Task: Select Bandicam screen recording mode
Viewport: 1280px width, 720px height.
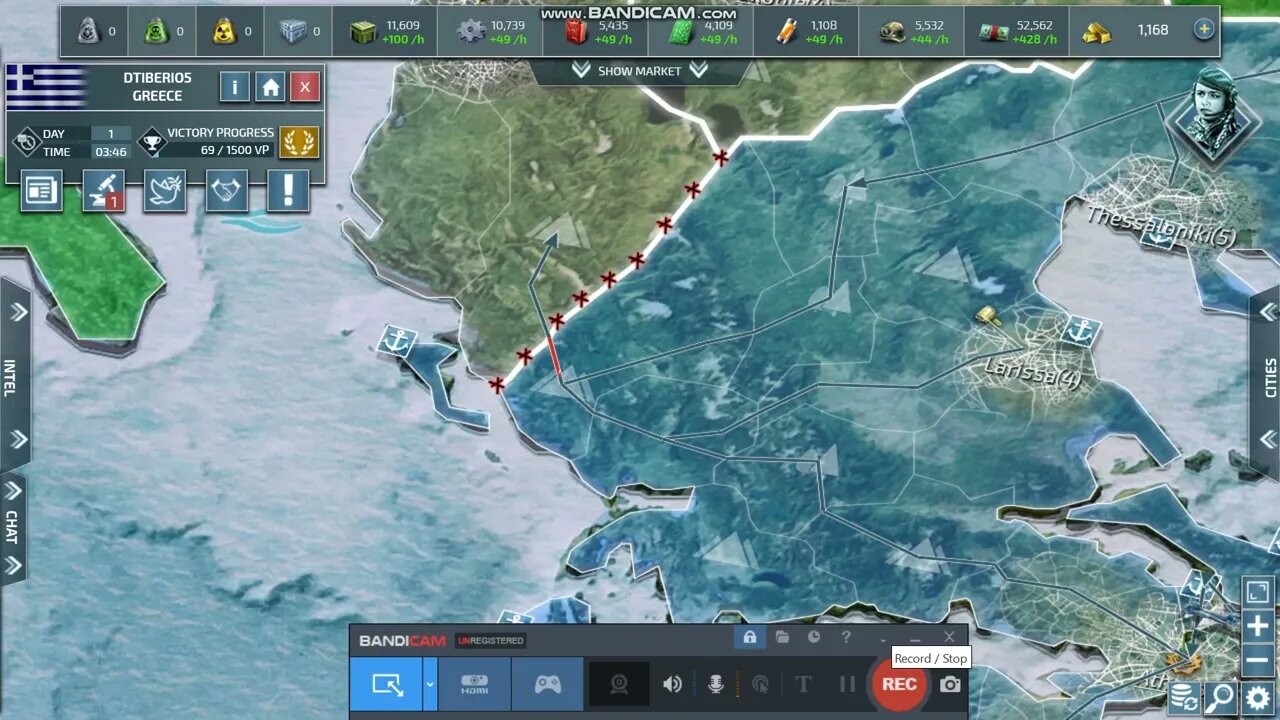Action: click(x=386, y=685)
